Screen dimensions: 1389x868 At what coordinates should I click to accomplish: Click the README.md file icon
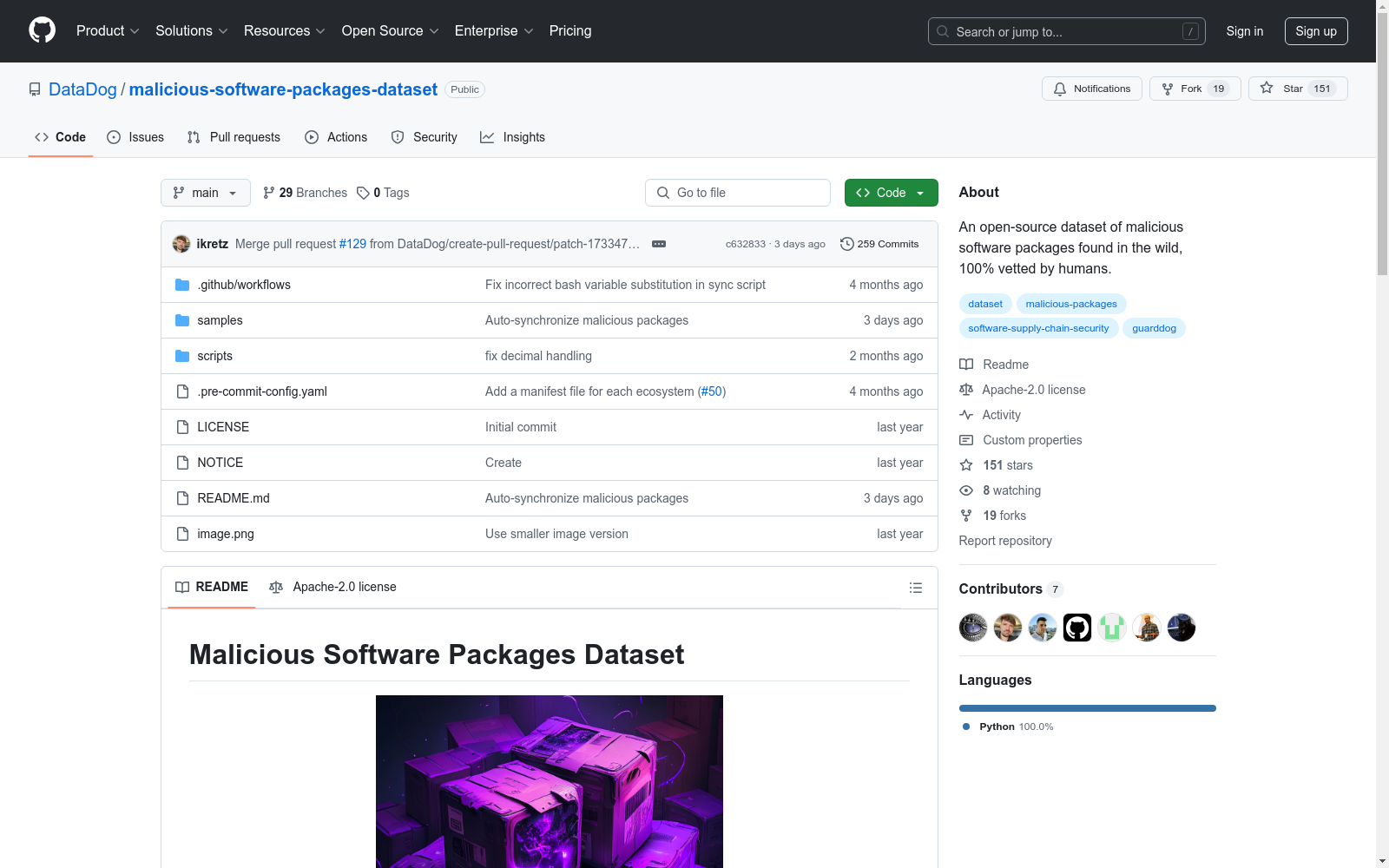click(182, 498)
